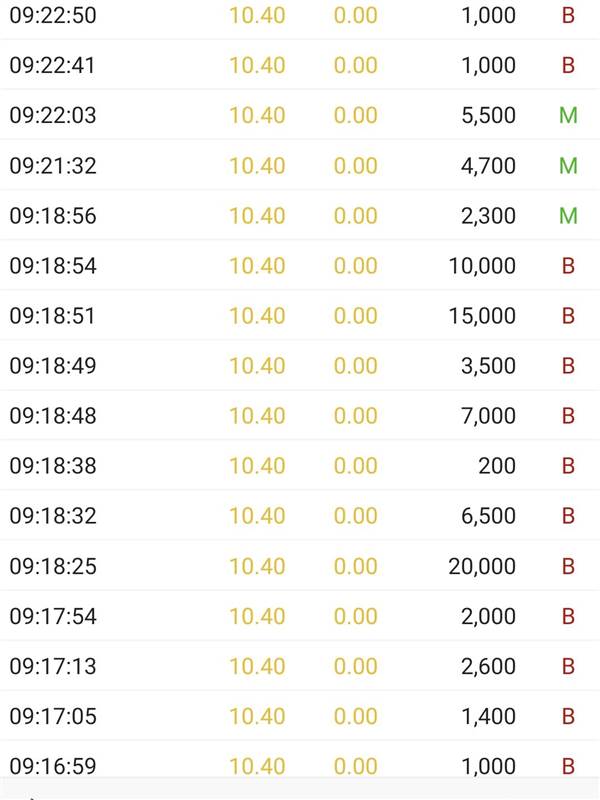Select the 10.40 price at 09:18:25
Viewport: 600px width, 800px height.
tap(257, 566)
